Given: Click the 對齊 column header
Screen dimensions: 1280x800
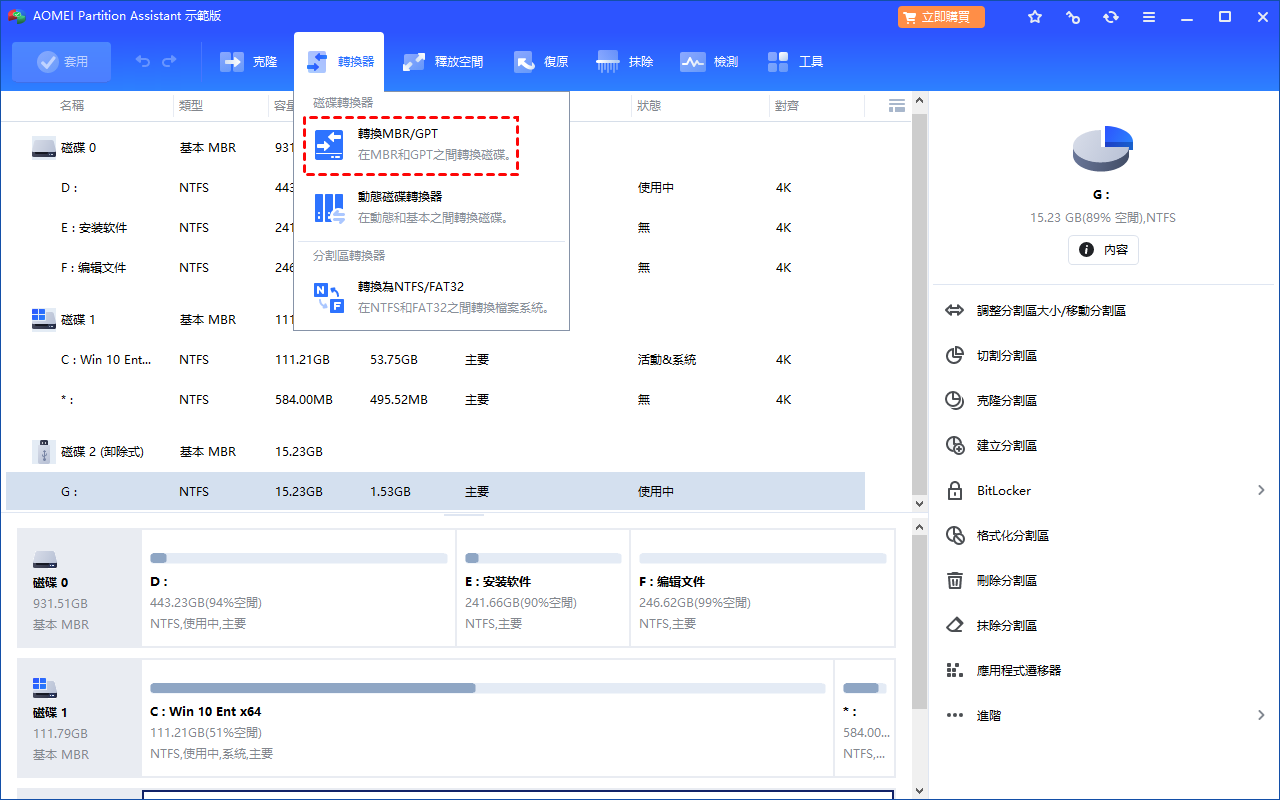Looking at the screenshot, I should [x=786, y=105].
